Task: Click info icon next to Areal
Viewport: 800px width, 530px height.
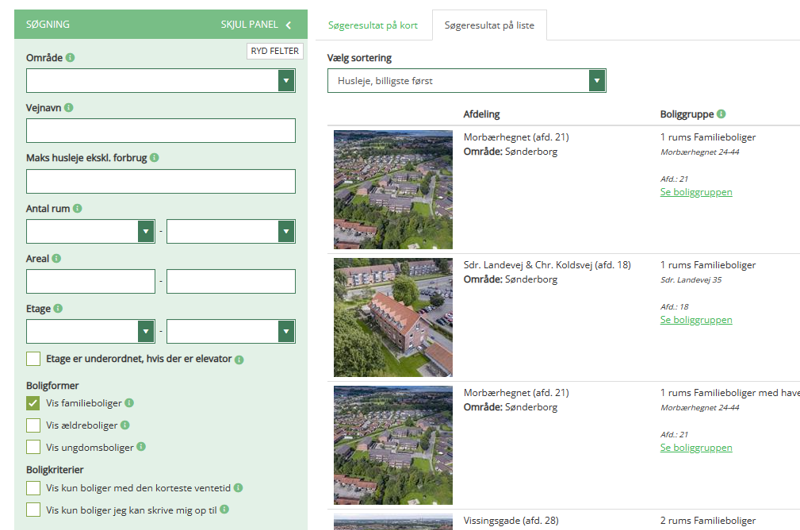Action: pyautogui.click(x=57, y=259)
